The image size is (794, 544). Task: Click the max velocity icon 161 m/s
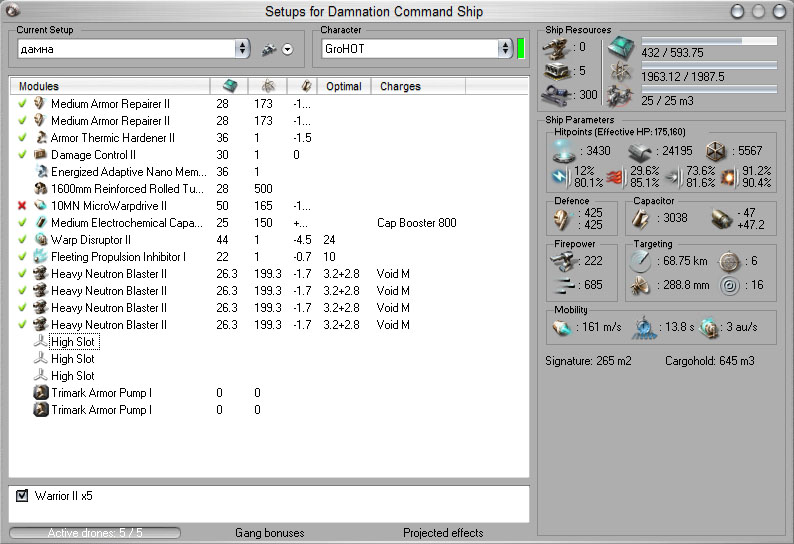coord(562,328)
